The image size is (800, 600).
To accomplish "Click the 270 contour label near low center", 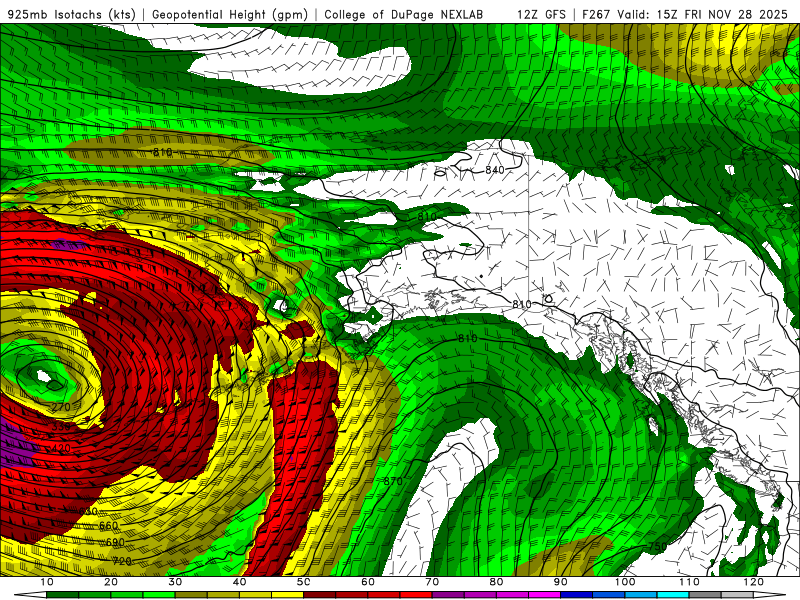I will 61,407.
